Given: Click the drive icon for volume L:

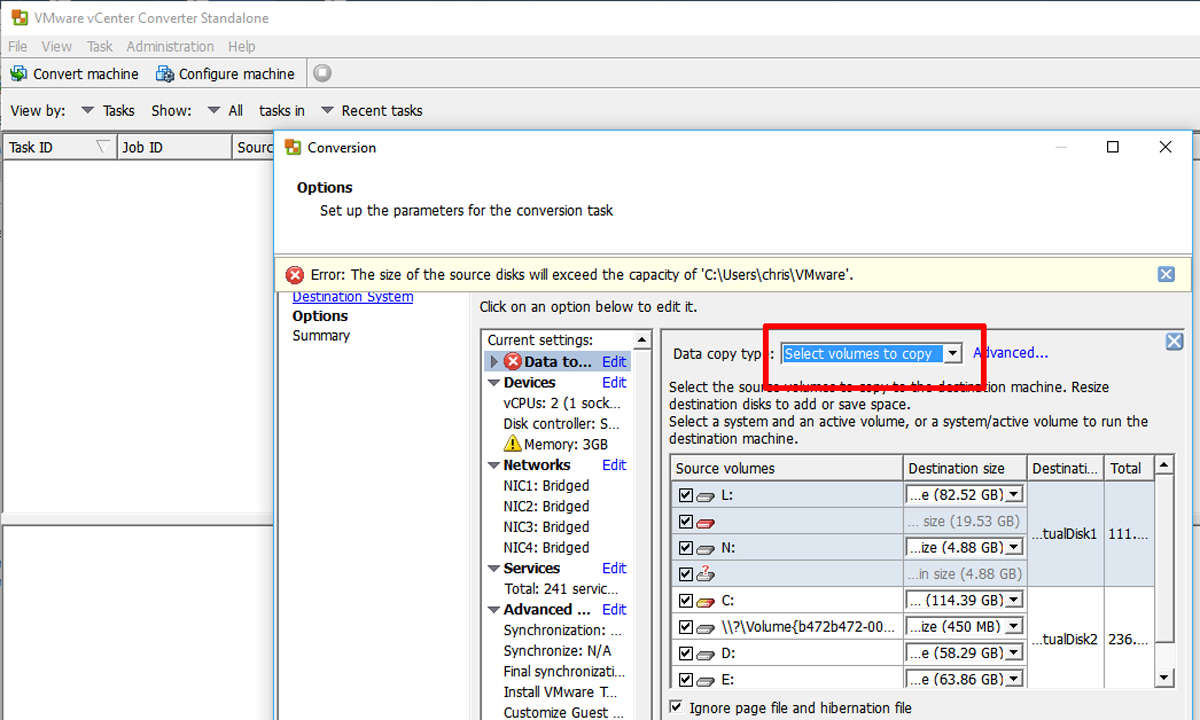Looking at the screenshot, I should click(x=706, y=496).
